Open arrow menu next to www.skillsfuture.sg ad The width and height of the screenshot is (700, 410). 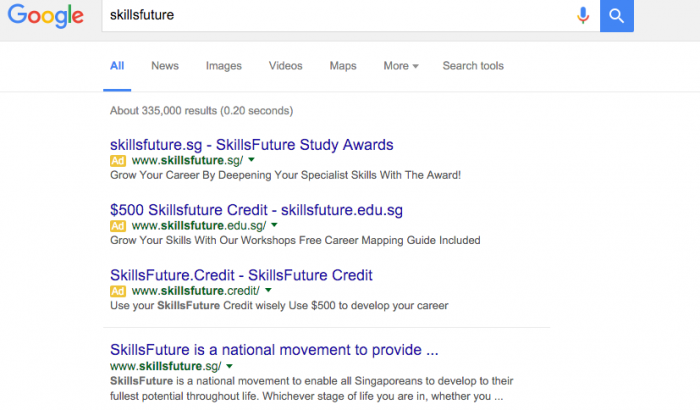pyautogui.click(x=252, y=160)
